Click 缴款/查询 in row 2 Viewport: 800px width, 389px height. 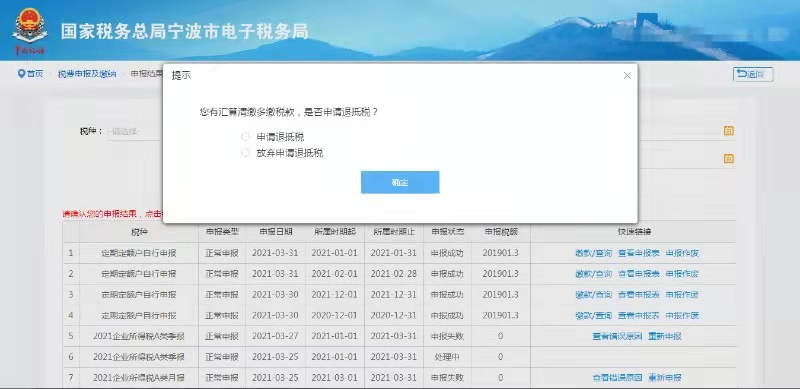(593, 274)
